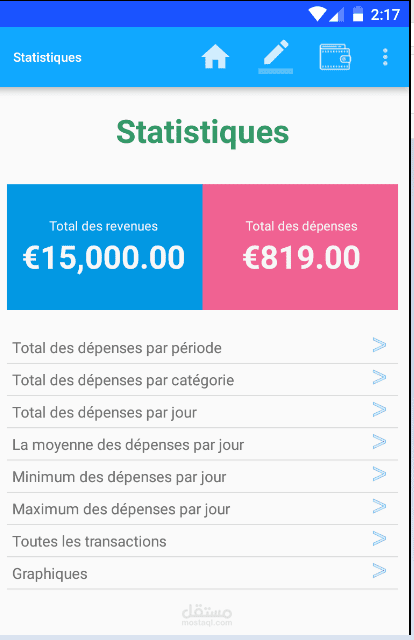
Task: Open the three-dot overflow menu
Action: tap(385, 57)
